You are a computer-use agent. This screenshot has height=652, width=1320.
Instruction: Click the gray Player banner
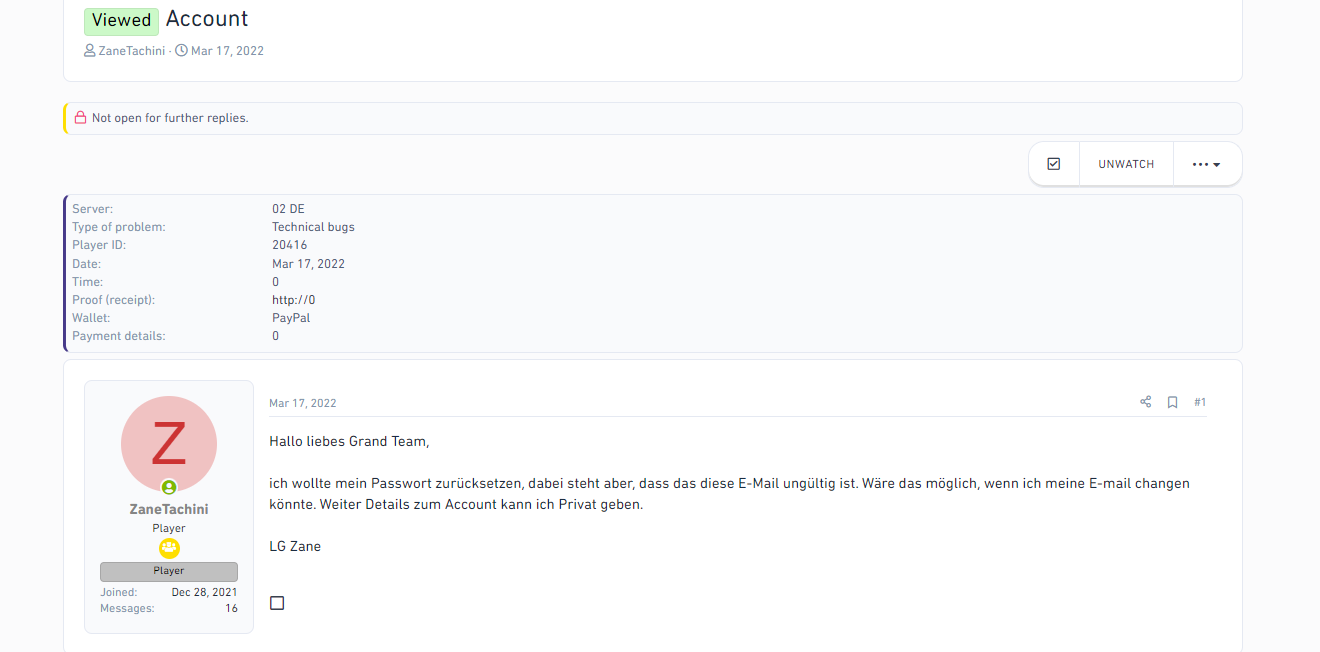169,571
